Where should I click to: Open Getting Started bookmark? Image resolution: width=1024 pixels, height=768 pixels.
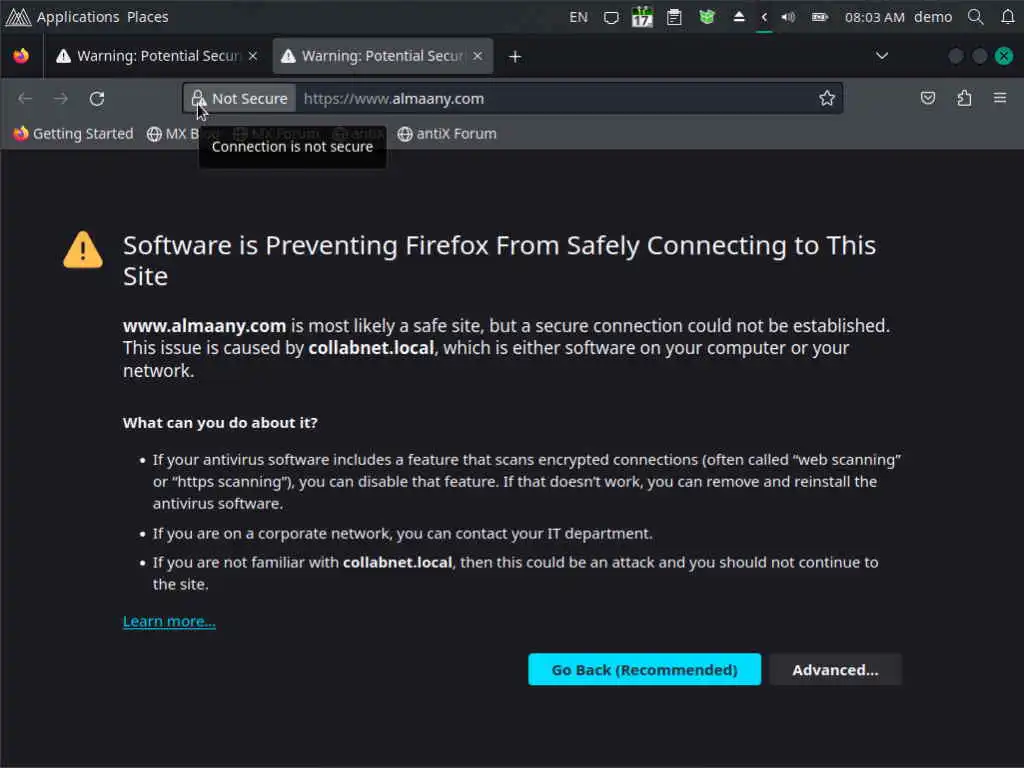(73, 134)
